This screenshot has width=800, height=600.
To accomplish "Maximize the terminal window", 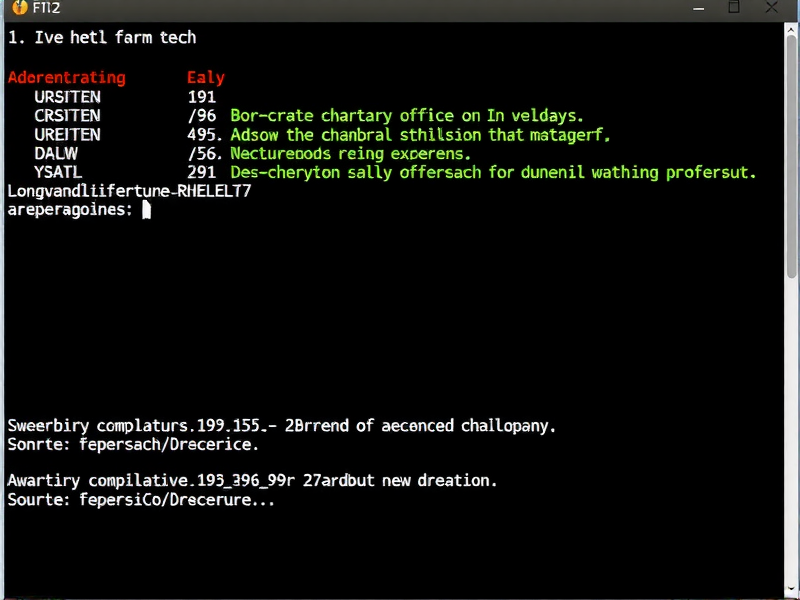I will coord(734,8).
